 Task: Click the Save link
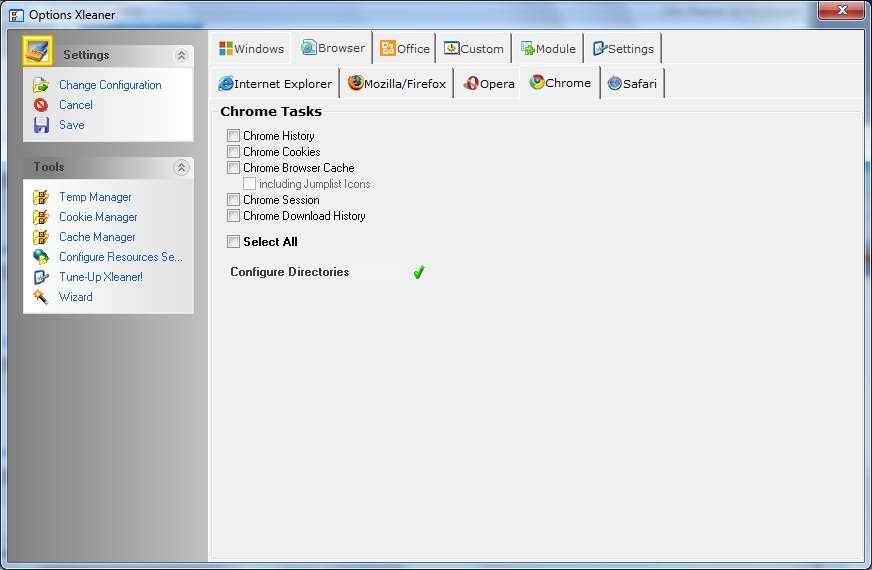(72, 125)
